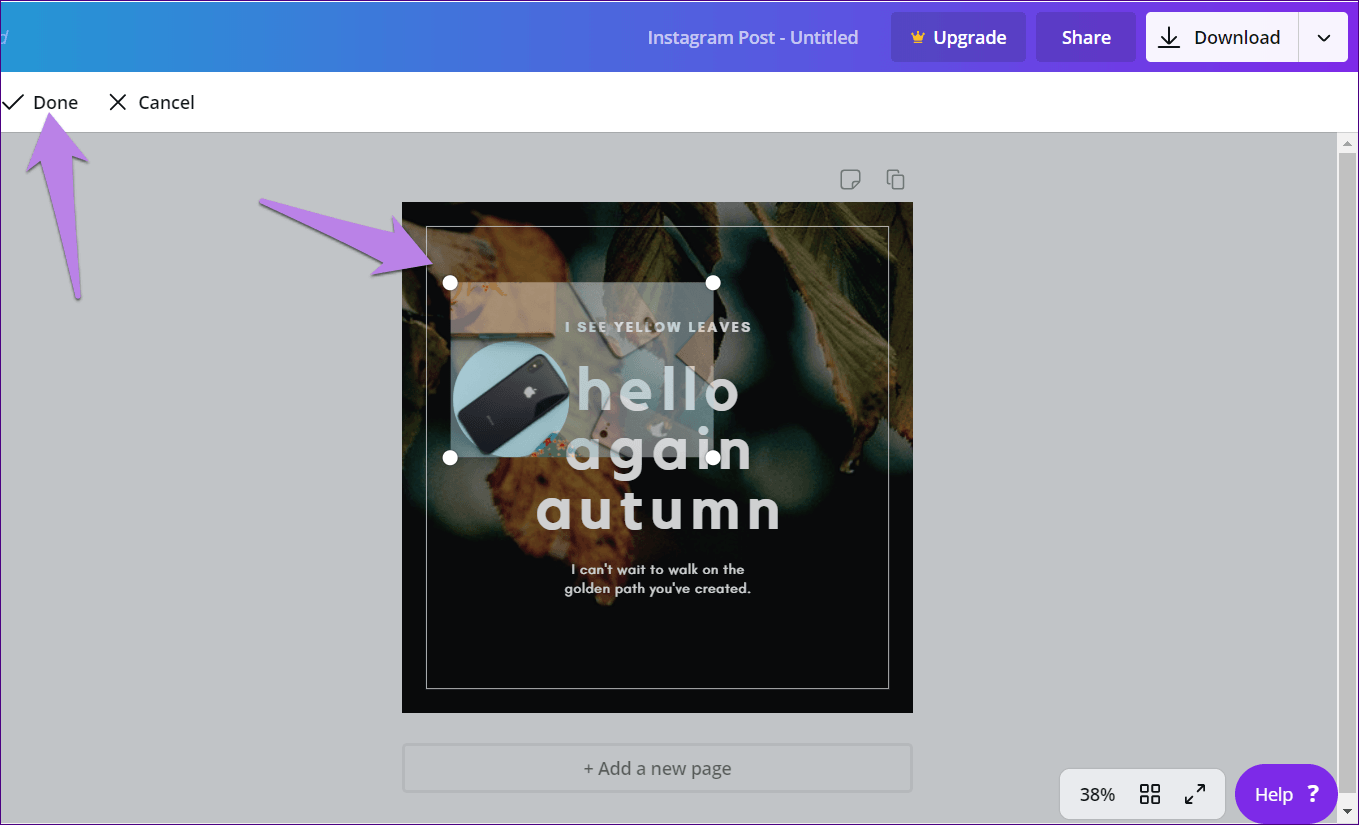Open the Upgrade option
The width and height of the screenshot is (1359, 825).
[958, 37]
